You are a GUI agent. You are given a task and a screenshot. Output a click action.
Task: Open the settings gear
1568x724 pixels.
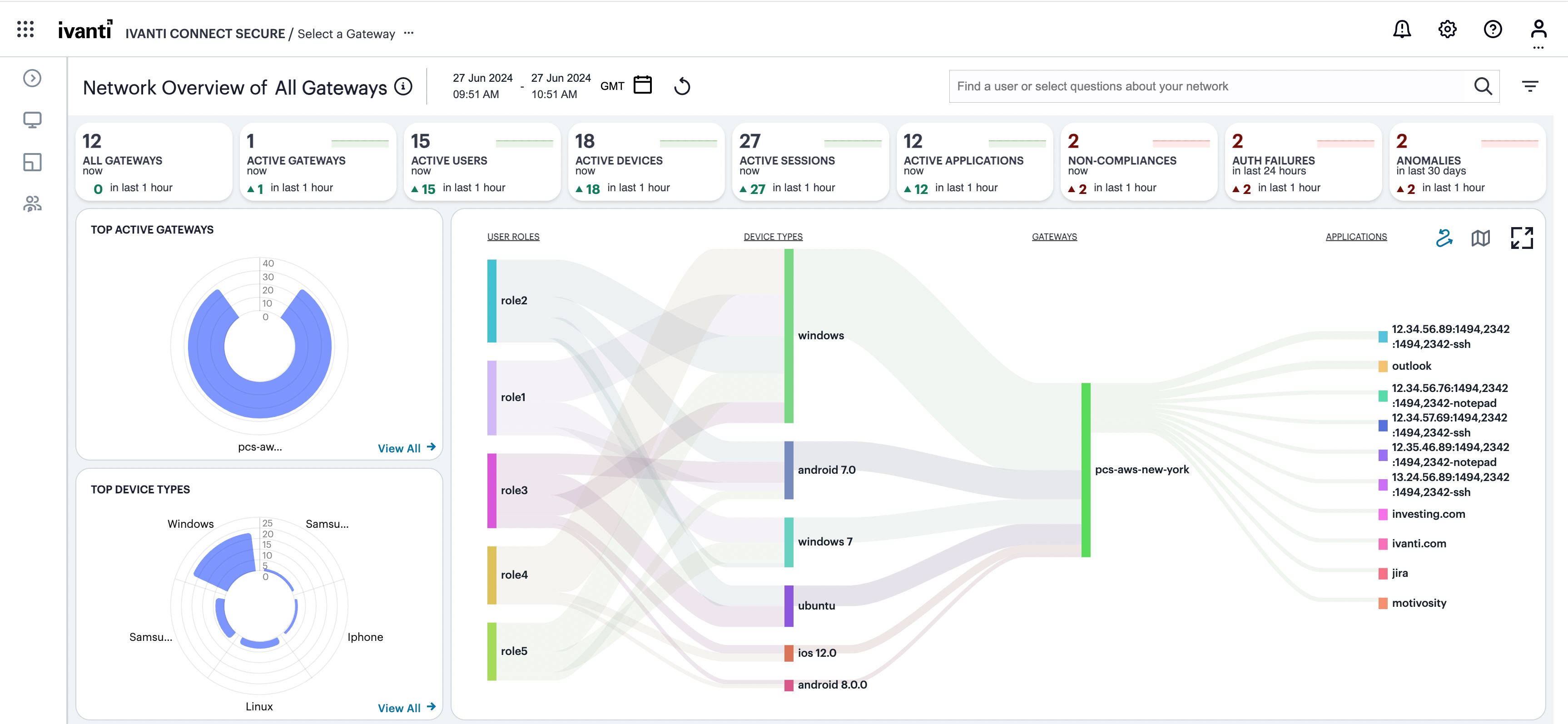click(1448, 29)
